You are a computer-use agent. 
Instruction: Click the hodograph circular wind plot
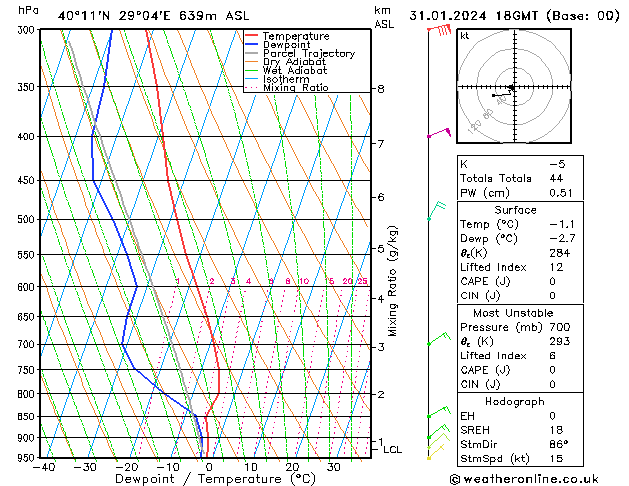point(514,86)
